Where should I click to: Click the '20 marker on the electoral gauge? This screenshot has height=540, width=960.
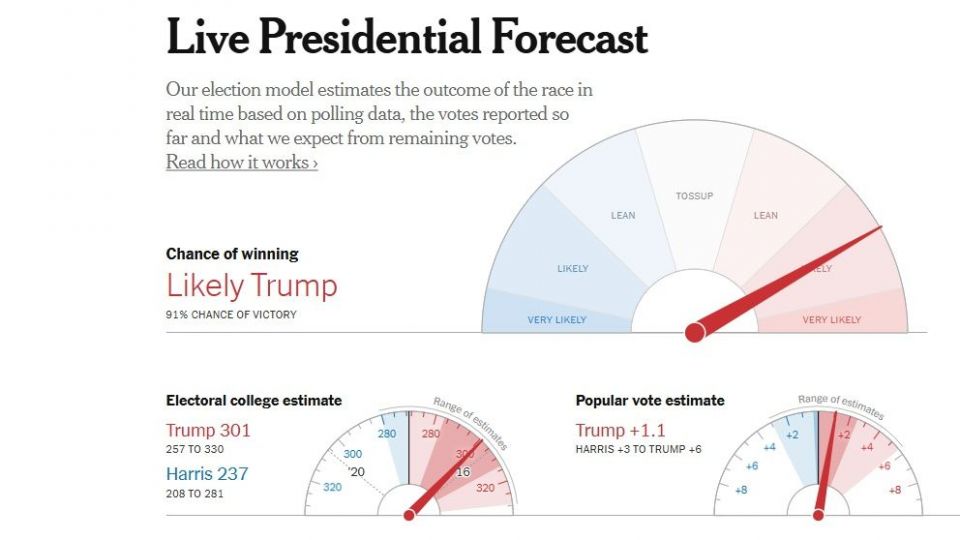tap(358, 472)
